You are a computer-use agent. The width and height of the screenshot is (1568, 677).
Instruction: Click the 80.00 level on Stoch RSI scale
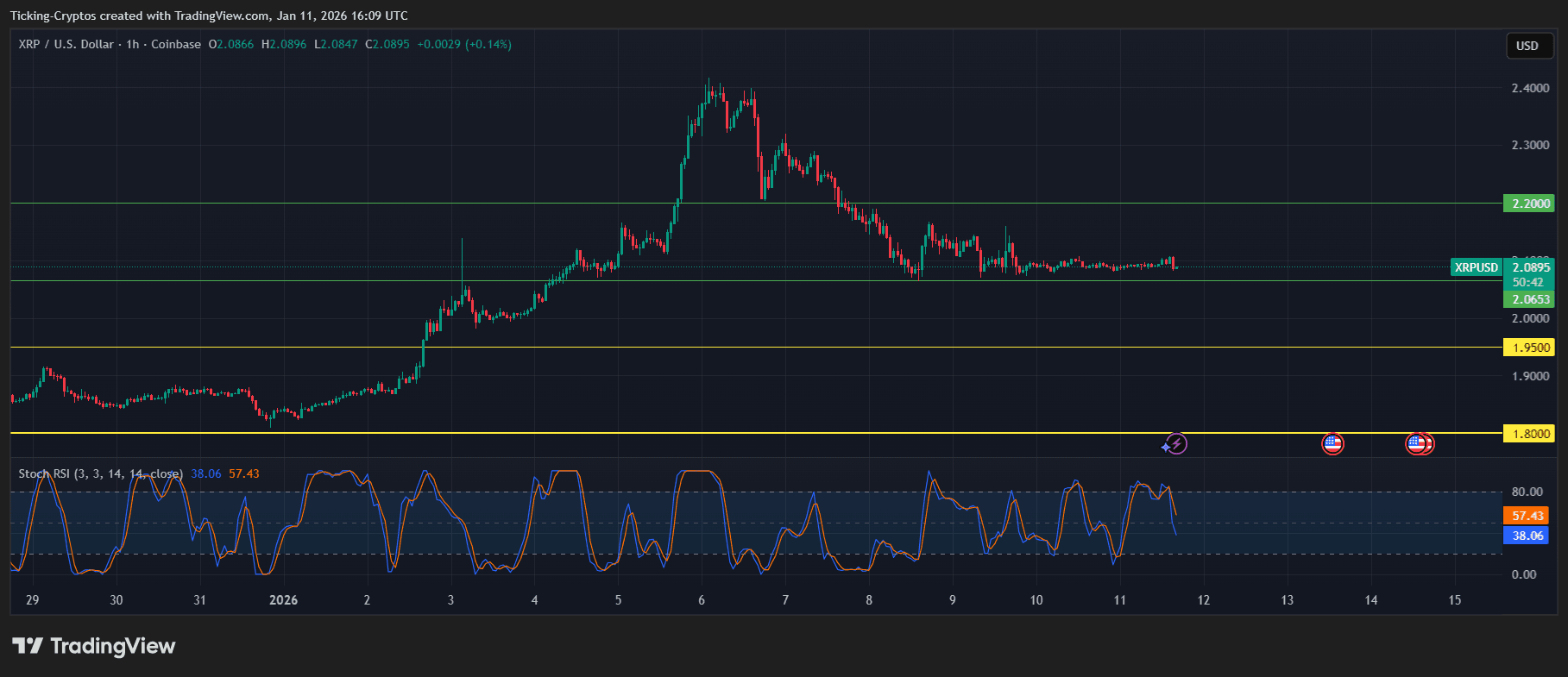[x=1527, y=492]
